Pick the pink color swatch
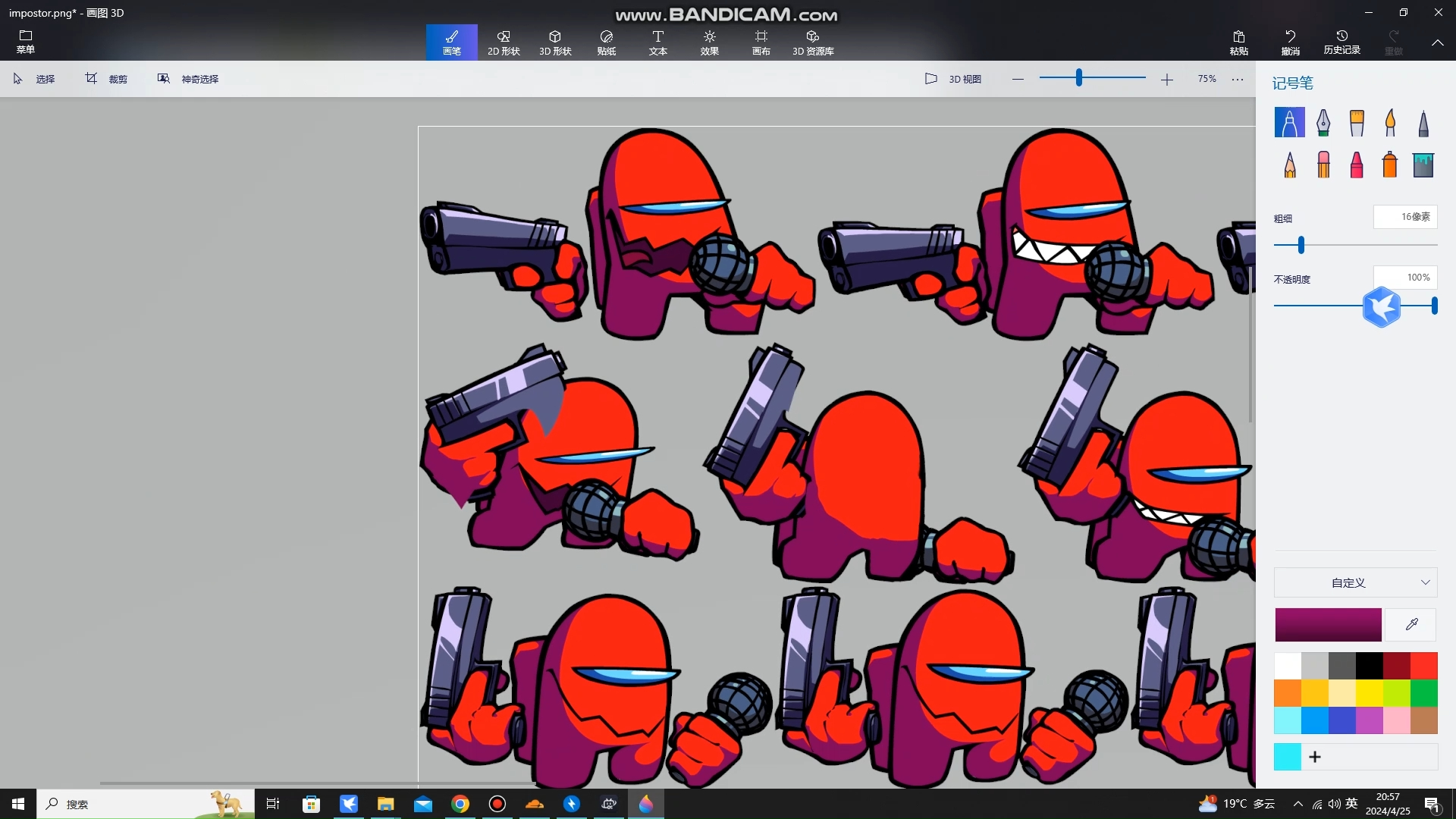 1397,720
